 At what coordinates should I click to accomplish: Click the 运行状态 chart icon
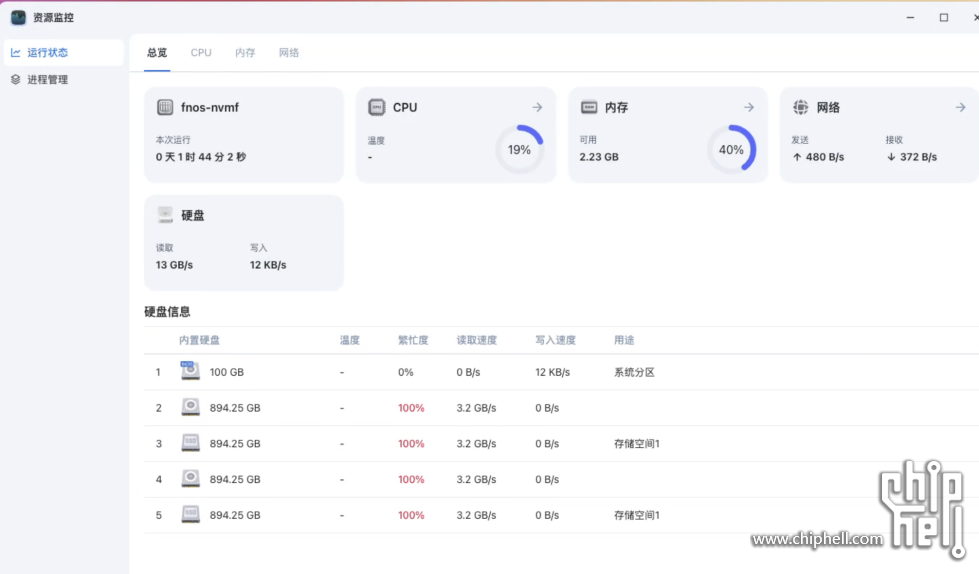pos(16,52)
